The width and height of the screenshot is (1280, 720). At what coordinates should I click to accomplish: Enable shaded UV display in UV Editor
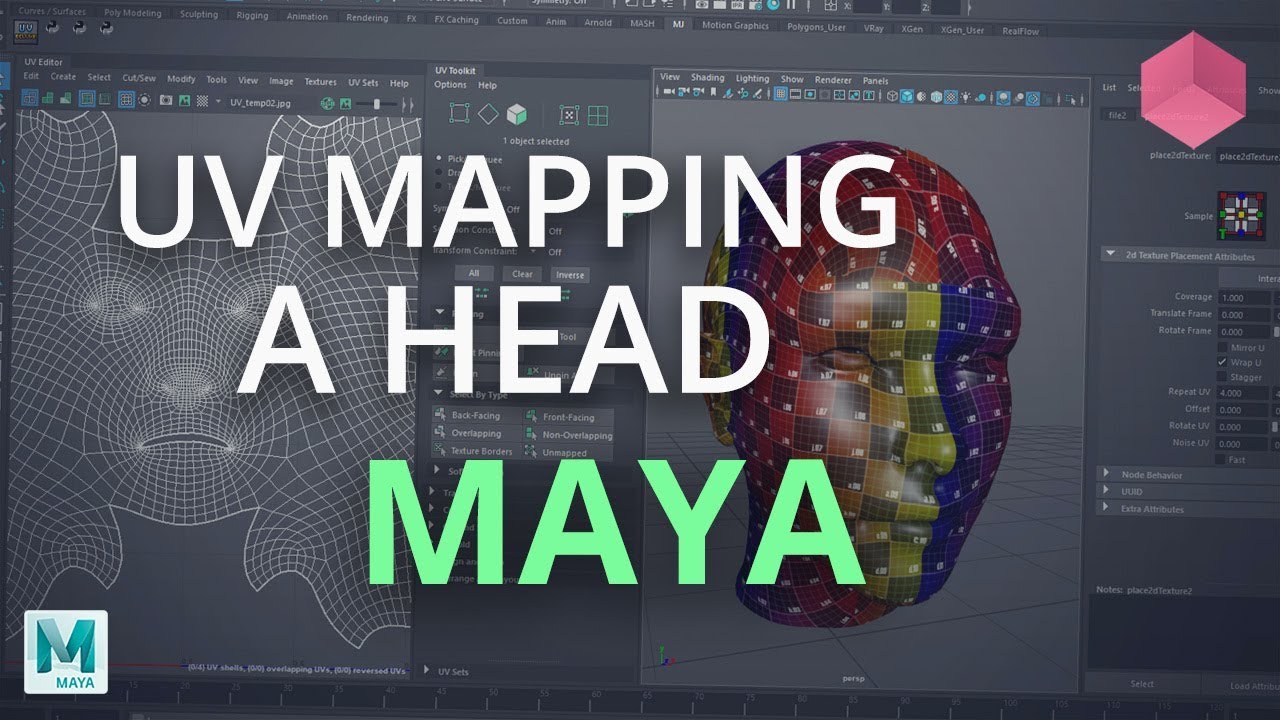pyautogui.click(x=48, y=100)
